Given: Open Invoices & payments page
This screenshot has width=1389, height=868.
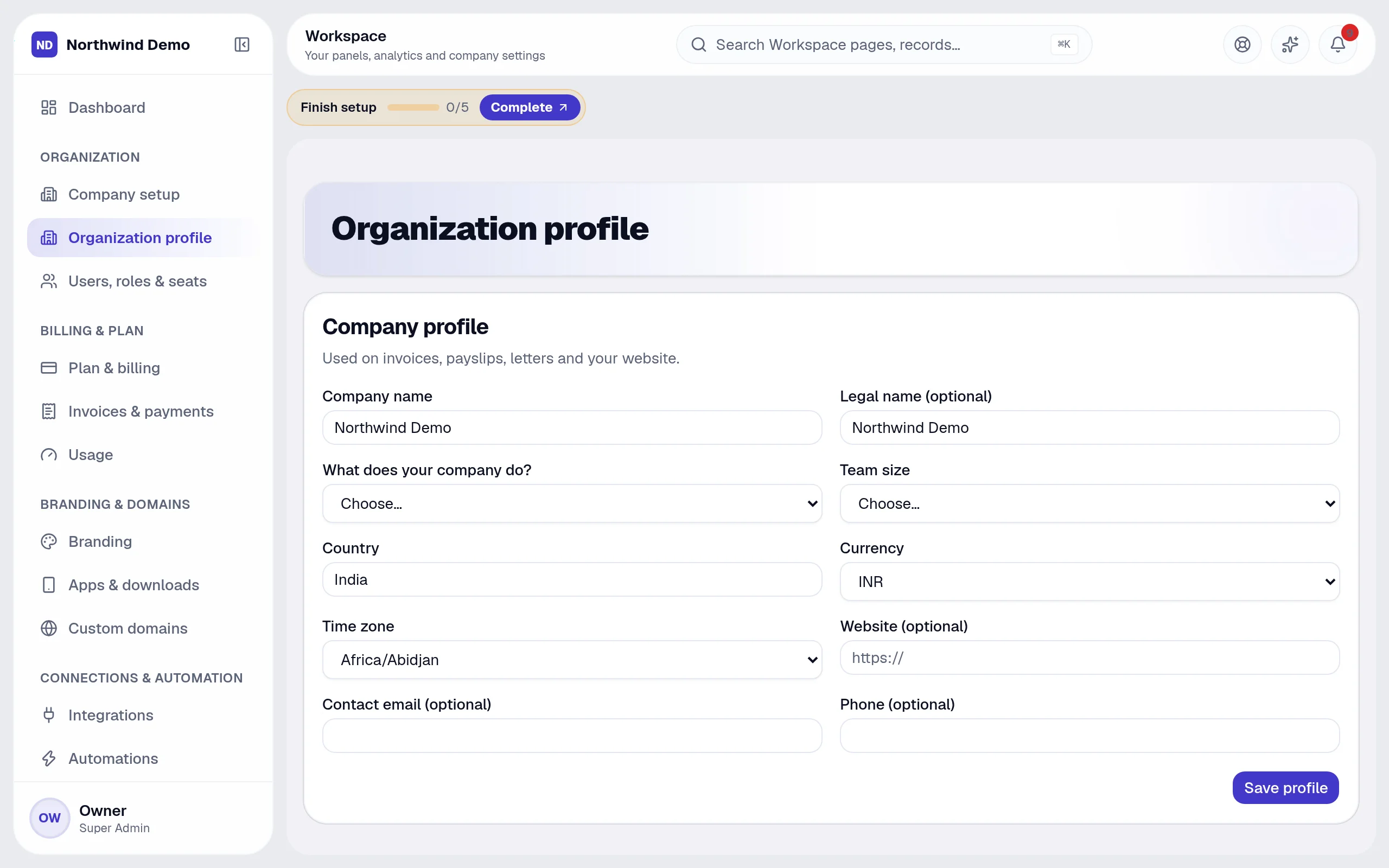Looking at the screenshot, I should pos(143,411).
